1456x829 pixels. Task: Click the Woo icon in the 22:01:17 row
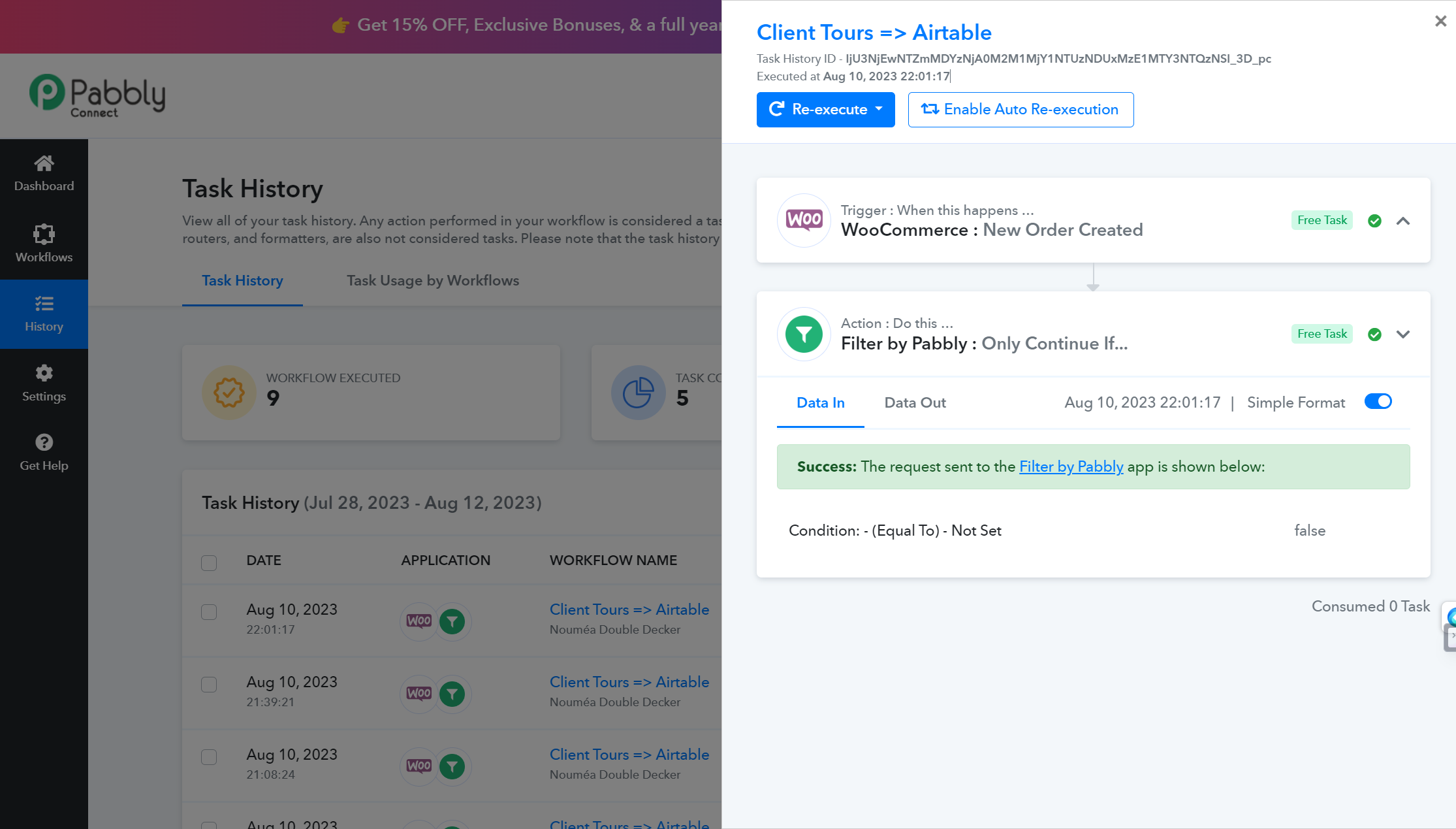(419, 621)
